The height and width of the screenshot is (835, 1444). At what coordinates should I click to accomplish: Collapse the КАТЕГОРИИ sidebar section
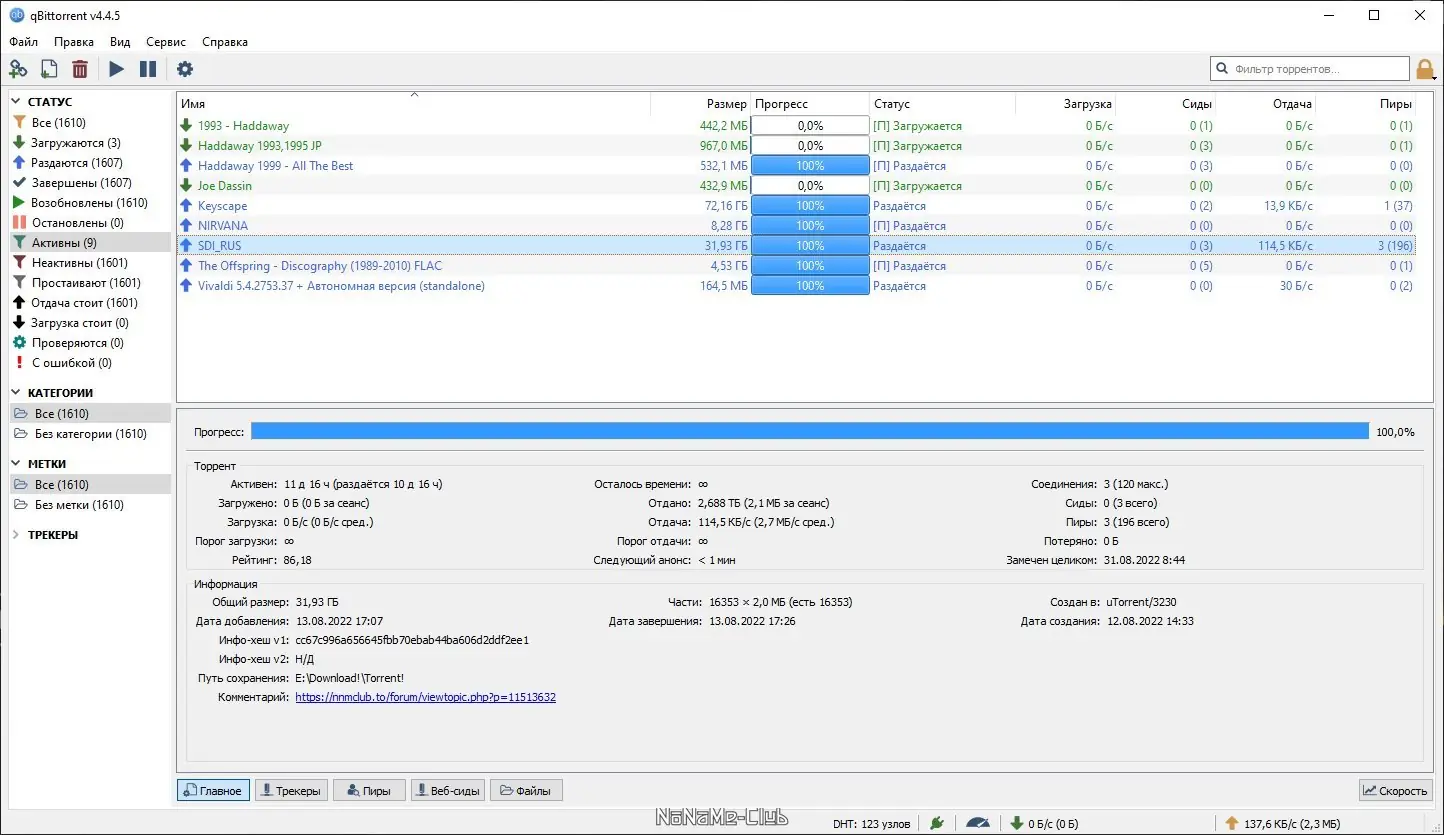[16, 393]
